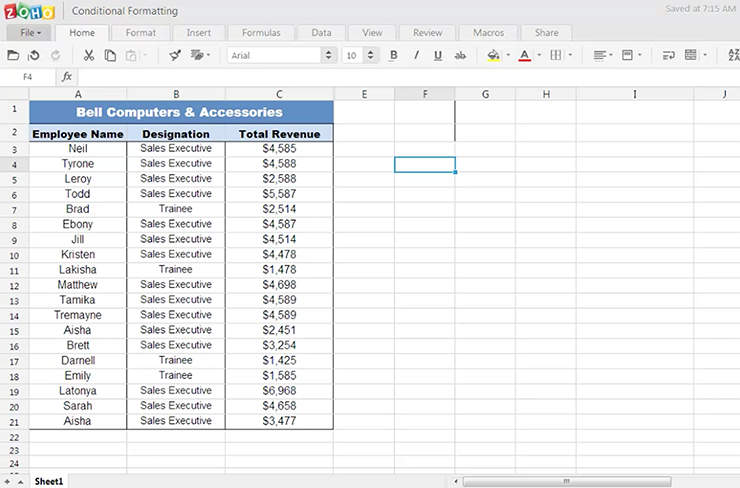Toggle Underline formatting
740x488 pixels.
point(437,55)
